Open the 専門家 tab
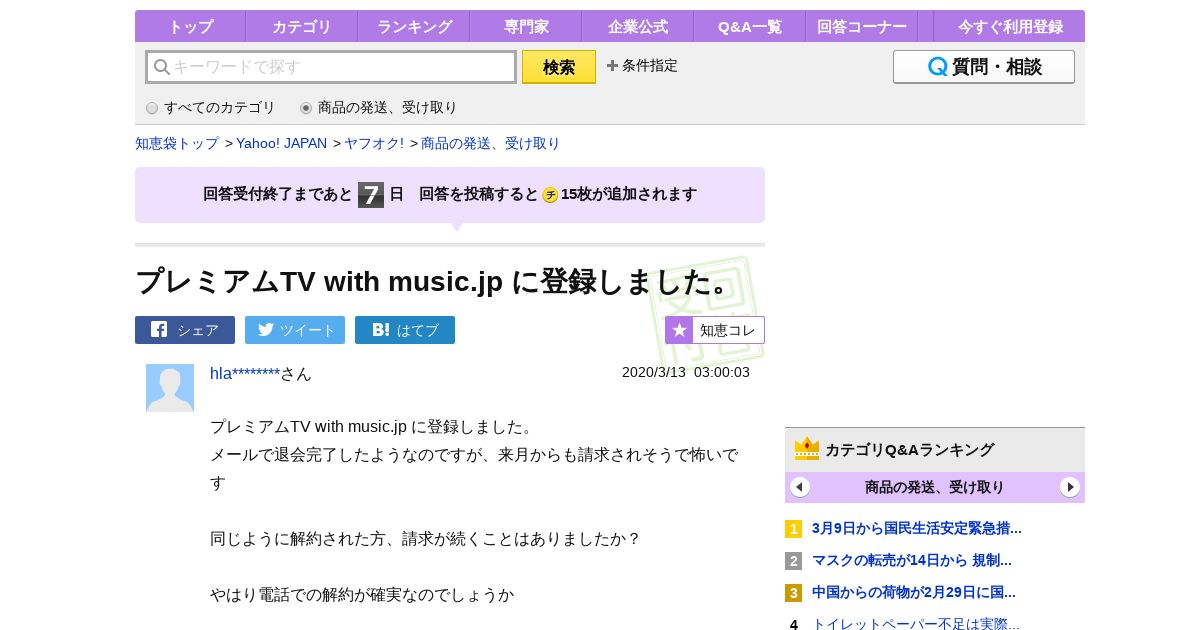 [526, 27]
